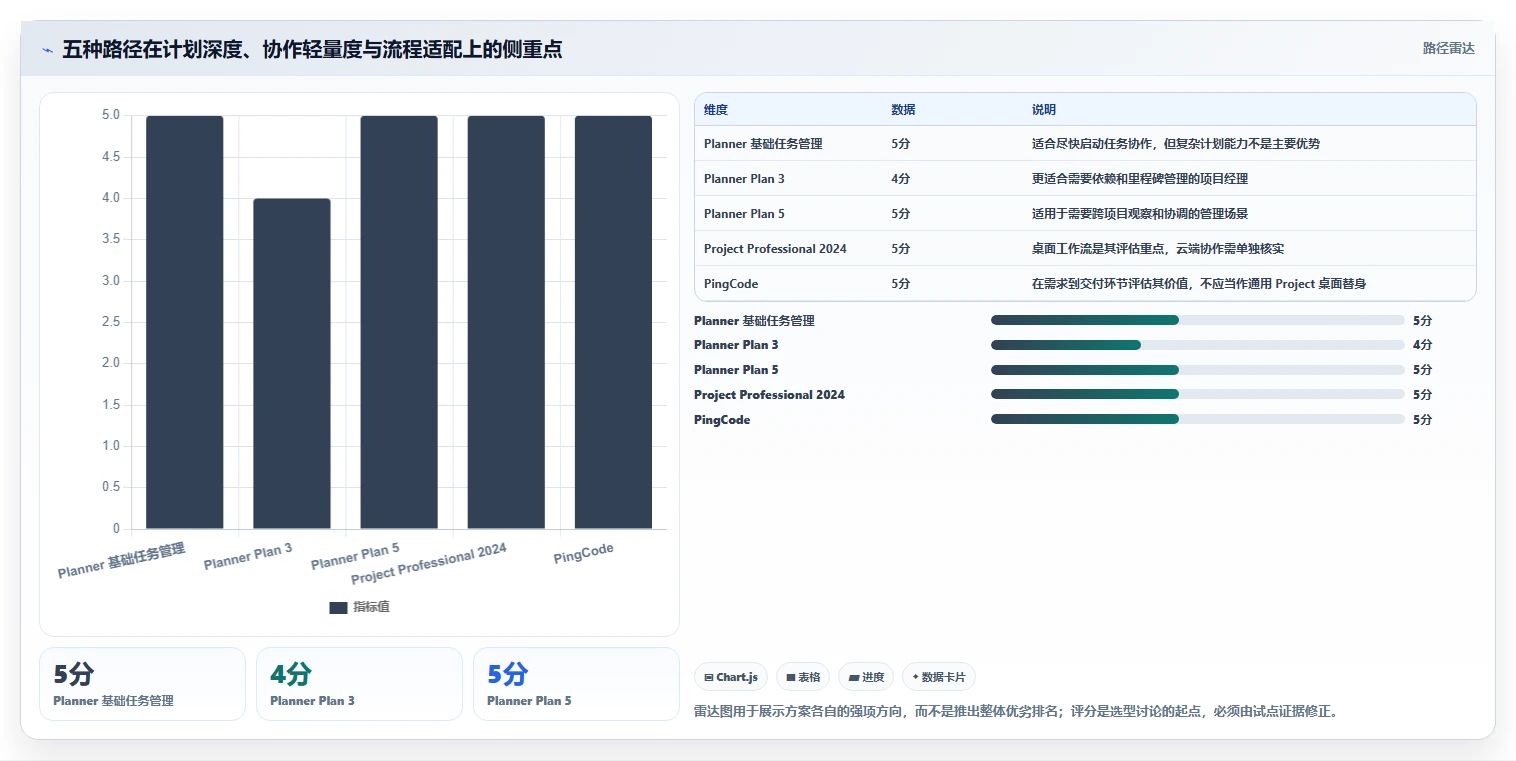Image resolution: width=1516 pixels, height=761 pixels.
Task: Click the x-axis label Project Professional 2024
Action: click(429, 564)
